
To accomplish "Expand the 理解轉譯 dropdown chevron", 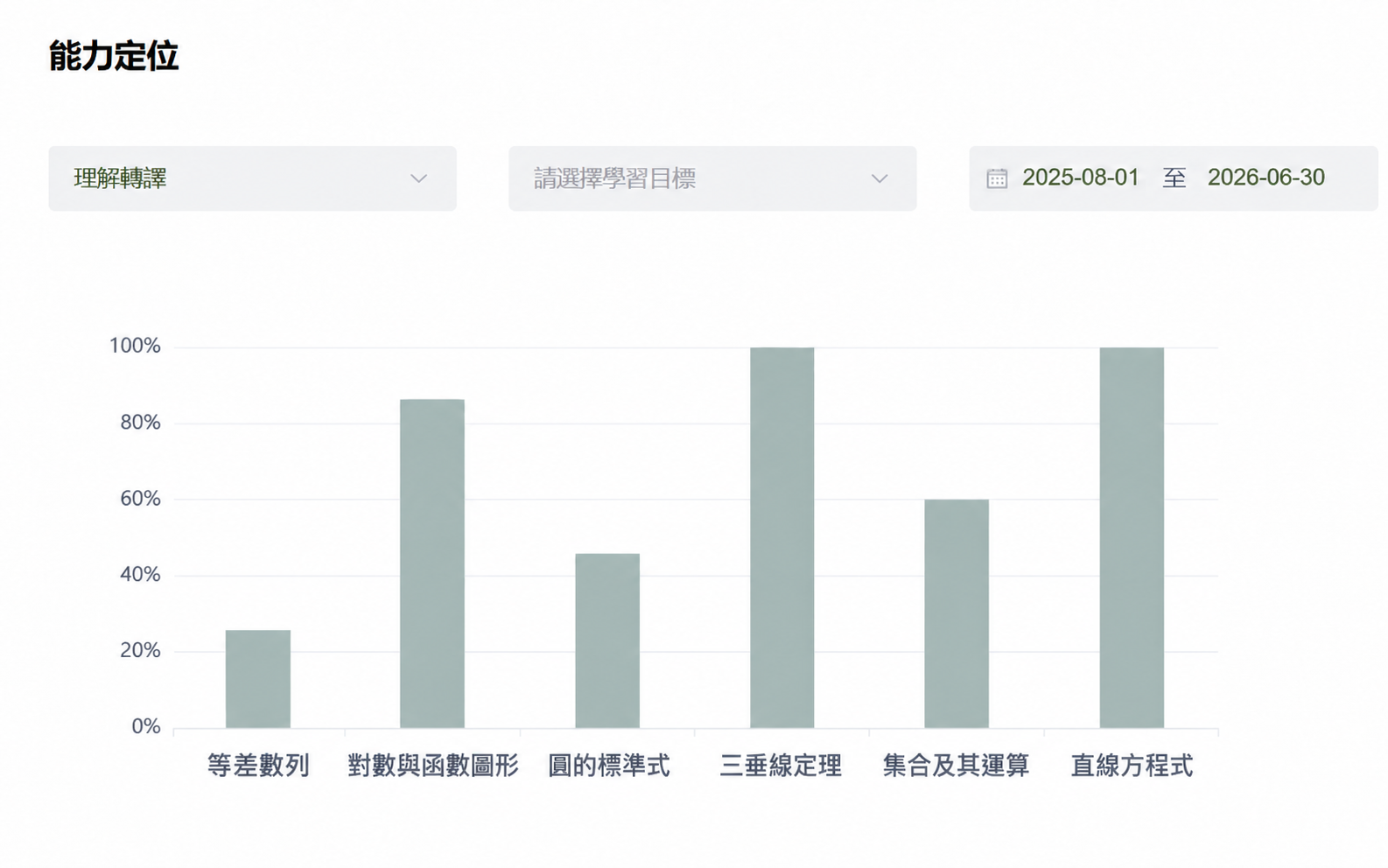I will pyautogui.click(x=419, y=178).
